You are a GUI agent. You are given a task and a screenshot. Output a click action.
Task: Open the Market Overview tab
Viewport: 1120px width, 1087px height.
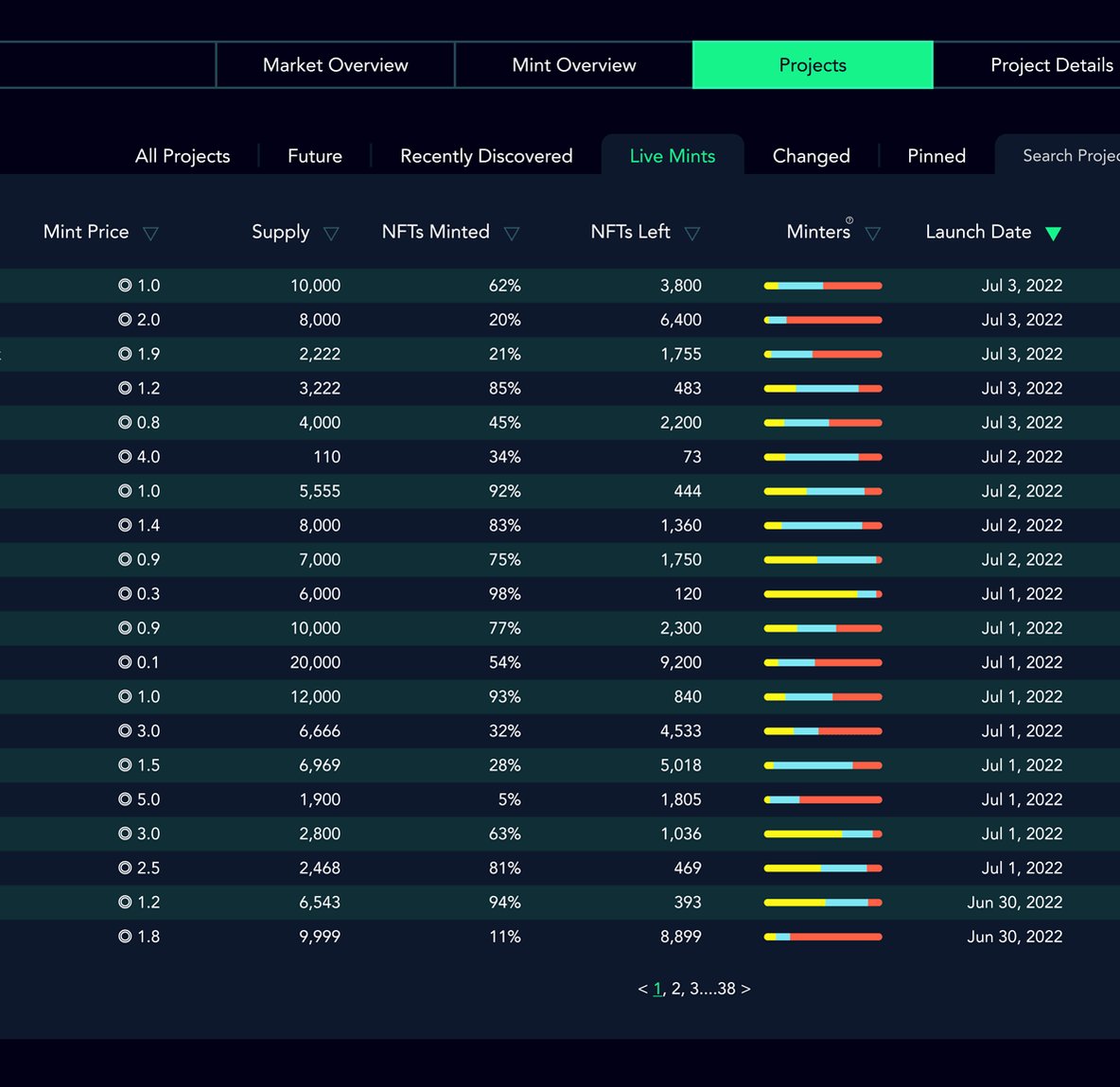[335, 65]
